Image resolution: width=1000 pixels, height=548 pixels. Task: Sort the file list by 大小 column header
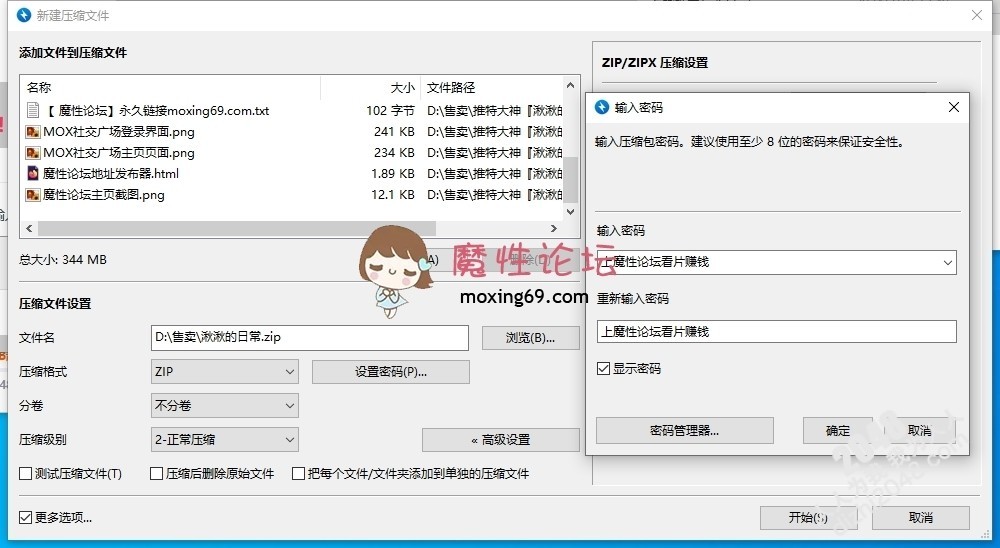[x=371, y=87]
